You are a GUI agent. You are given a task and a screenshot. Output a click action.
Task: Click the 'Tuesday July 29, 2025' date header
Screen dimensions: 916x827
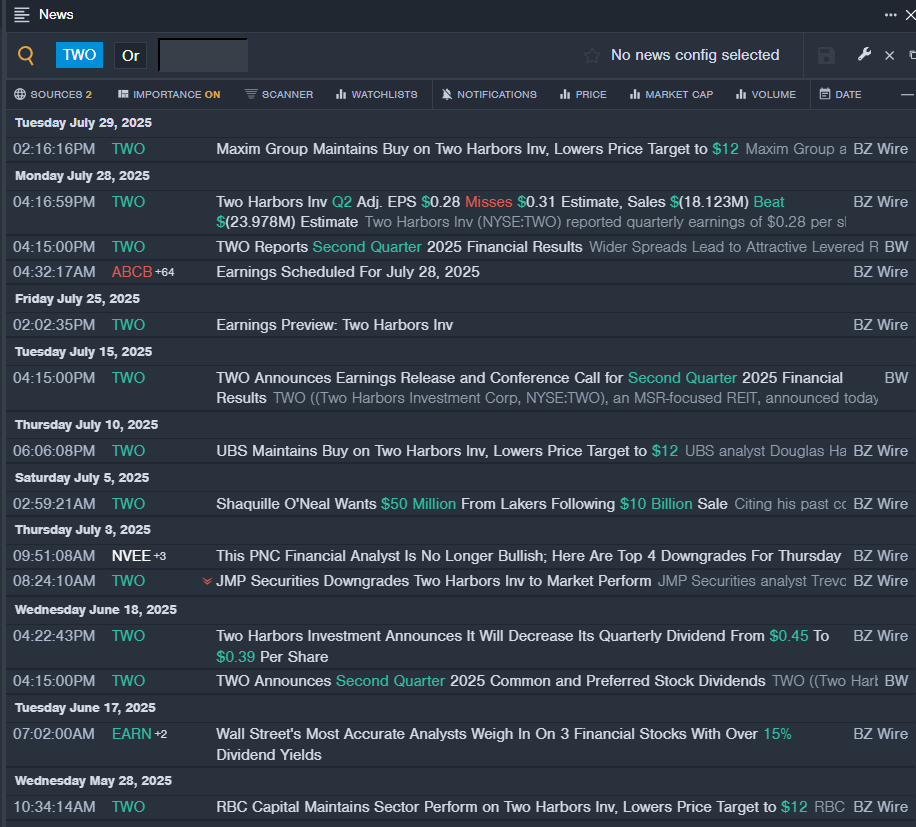[84, 123]
